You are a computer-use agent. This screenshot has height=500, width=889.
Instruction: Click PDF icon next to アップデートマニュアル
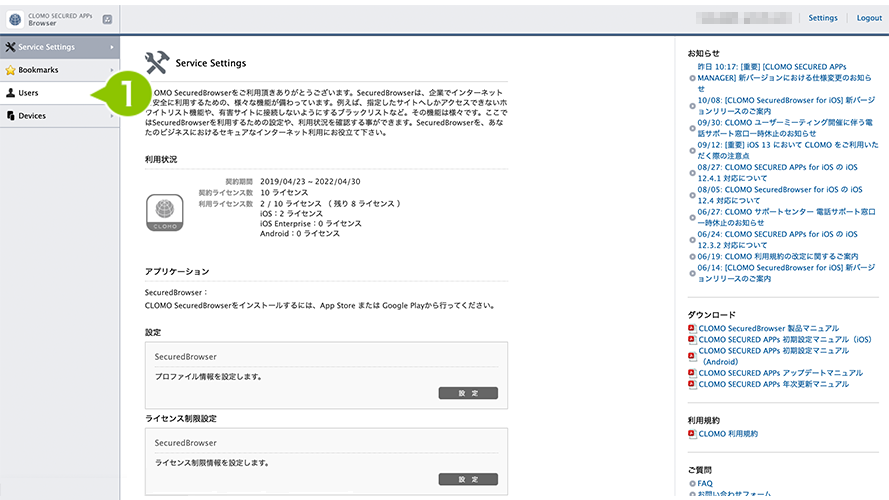click(692, 373)
